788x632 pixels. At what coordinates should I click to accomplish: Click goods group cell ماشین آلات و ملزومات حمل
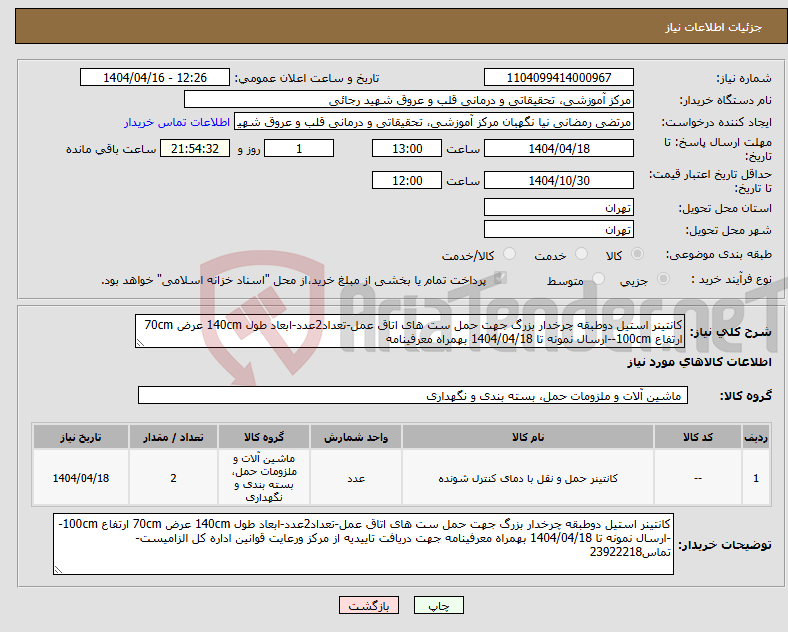point(264,478)
